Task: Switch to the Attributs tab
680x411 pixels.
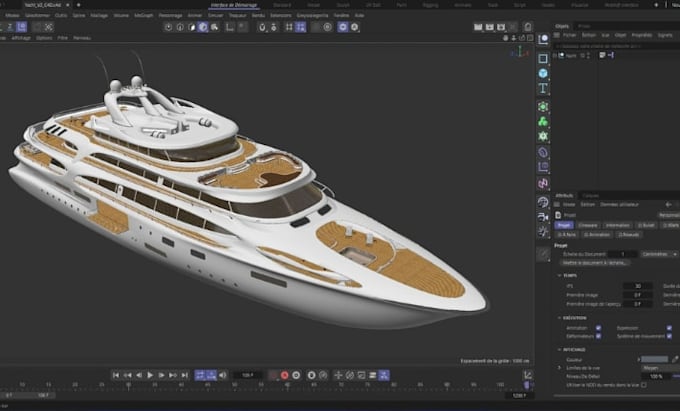Action: [x=564, y=196]
